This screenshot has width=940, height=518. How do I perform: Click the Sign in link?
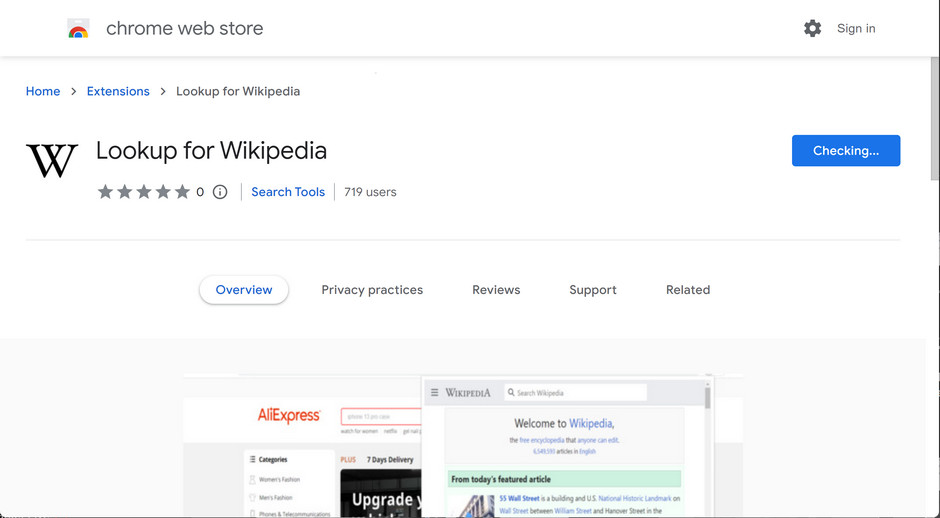tap(856, 29)
